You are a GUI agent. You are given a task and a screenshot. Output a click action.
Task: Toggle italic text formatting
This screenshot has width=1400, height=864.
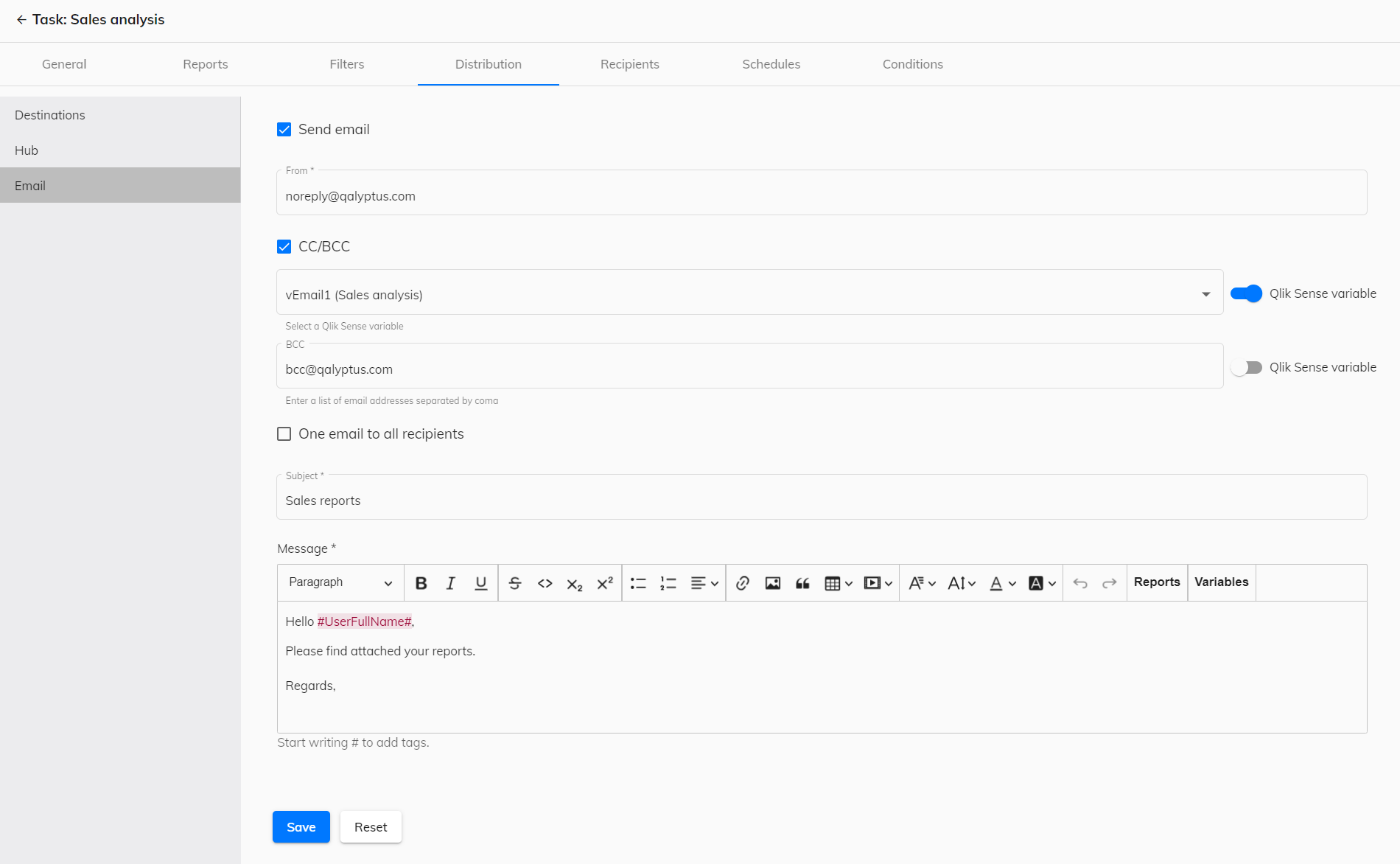(x=450, y=582)
